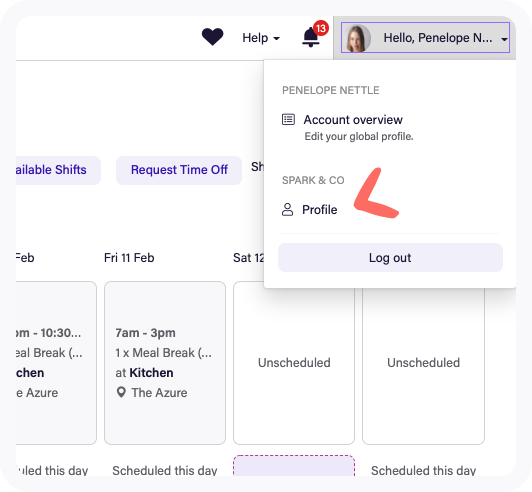Click the red 13 notification badge
Viewport: 532px width, 492px height.
(321, 28)
